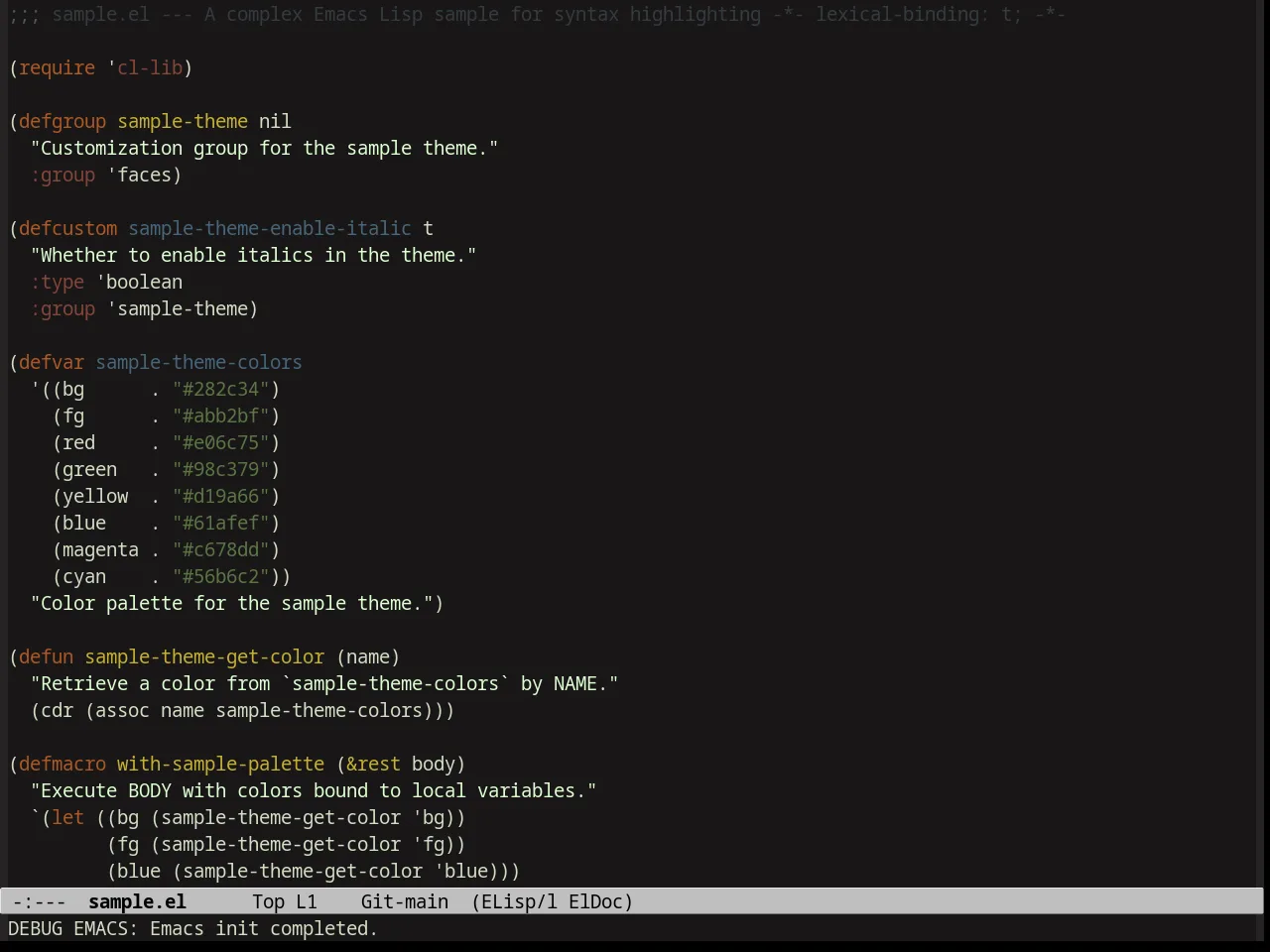The height and width of the screenshot is (952, 1270).
Task: Click the docstring "Whether to enable italics in the theme."
Action: pos(253,255)
